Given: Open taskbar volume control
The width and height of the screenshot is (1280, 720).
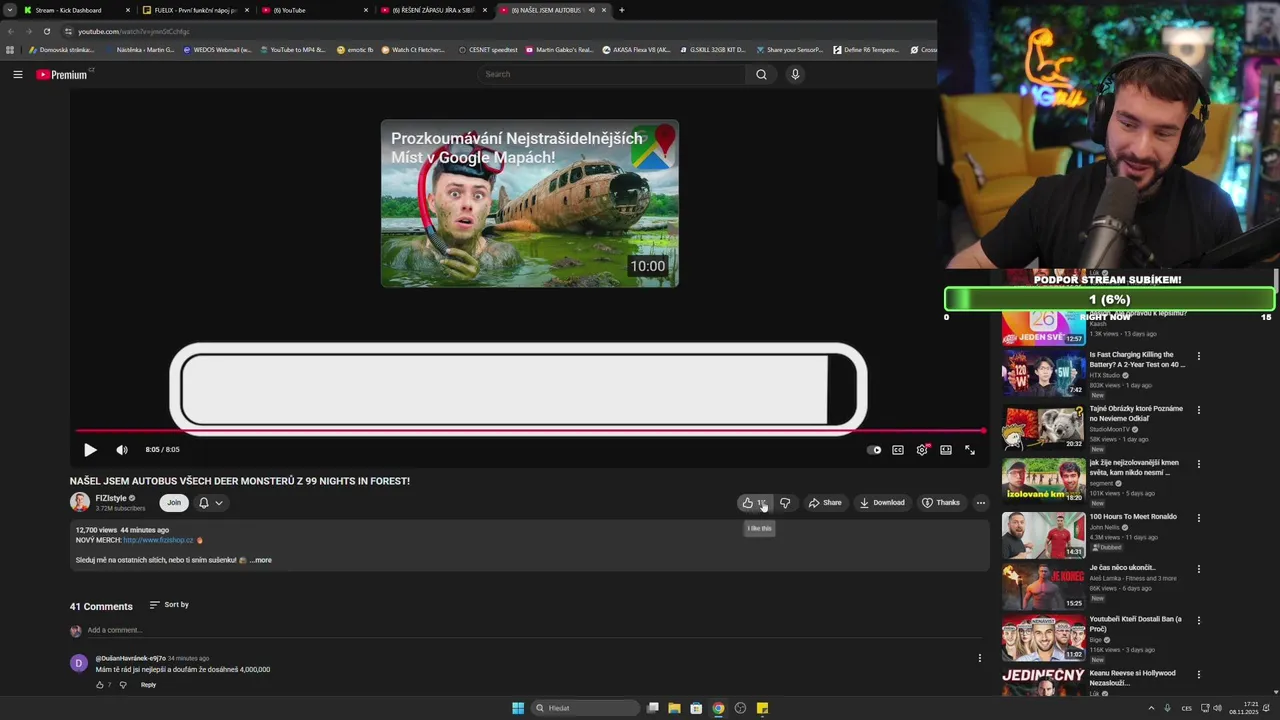Looking at the screenshot, I should (1217, 708).
